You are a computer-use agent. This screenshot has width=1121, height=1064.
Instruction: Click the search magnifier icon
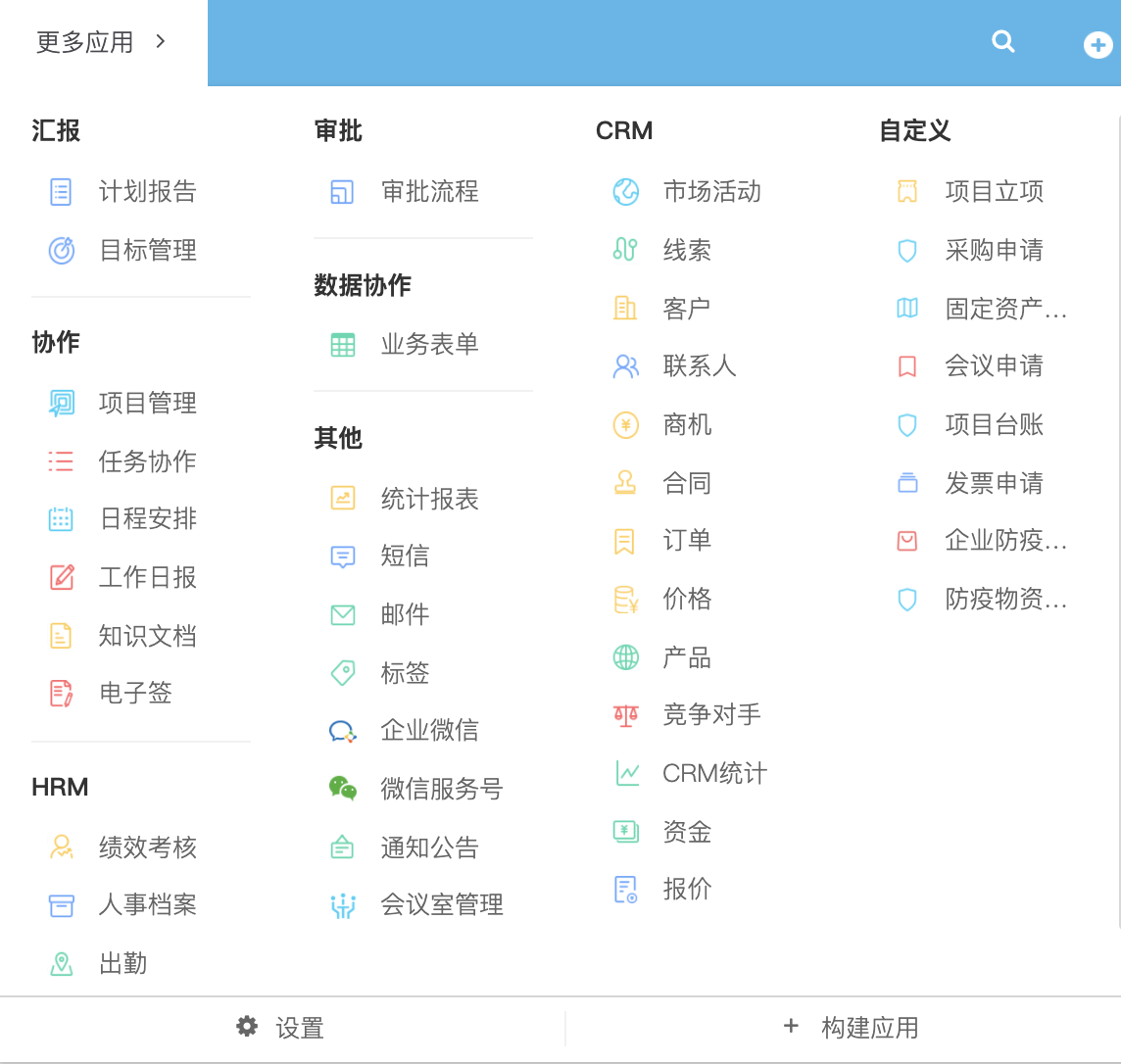1003,41
